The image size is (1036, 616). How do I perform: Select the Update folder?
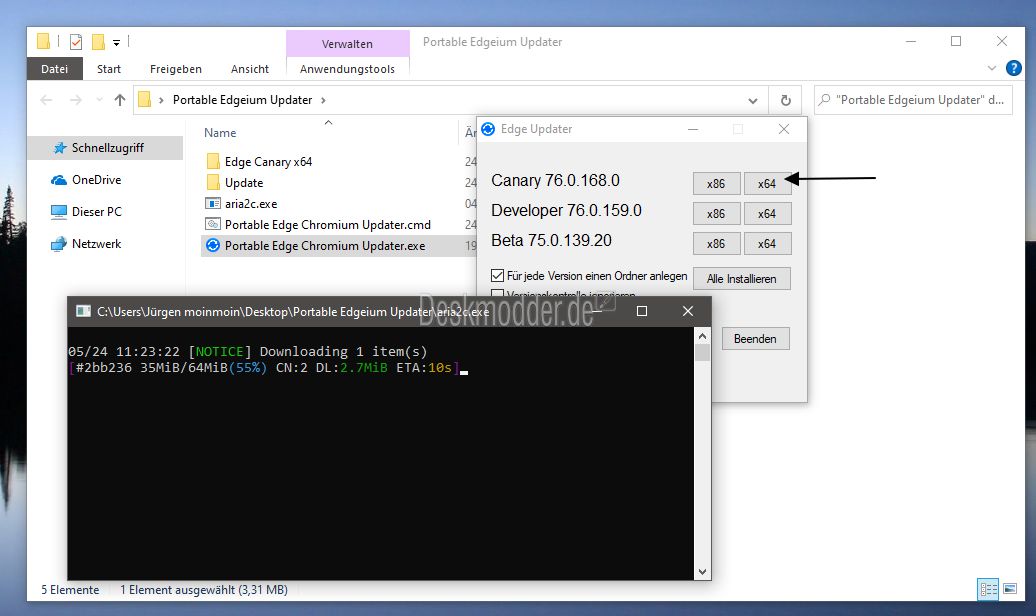point(244,183)
